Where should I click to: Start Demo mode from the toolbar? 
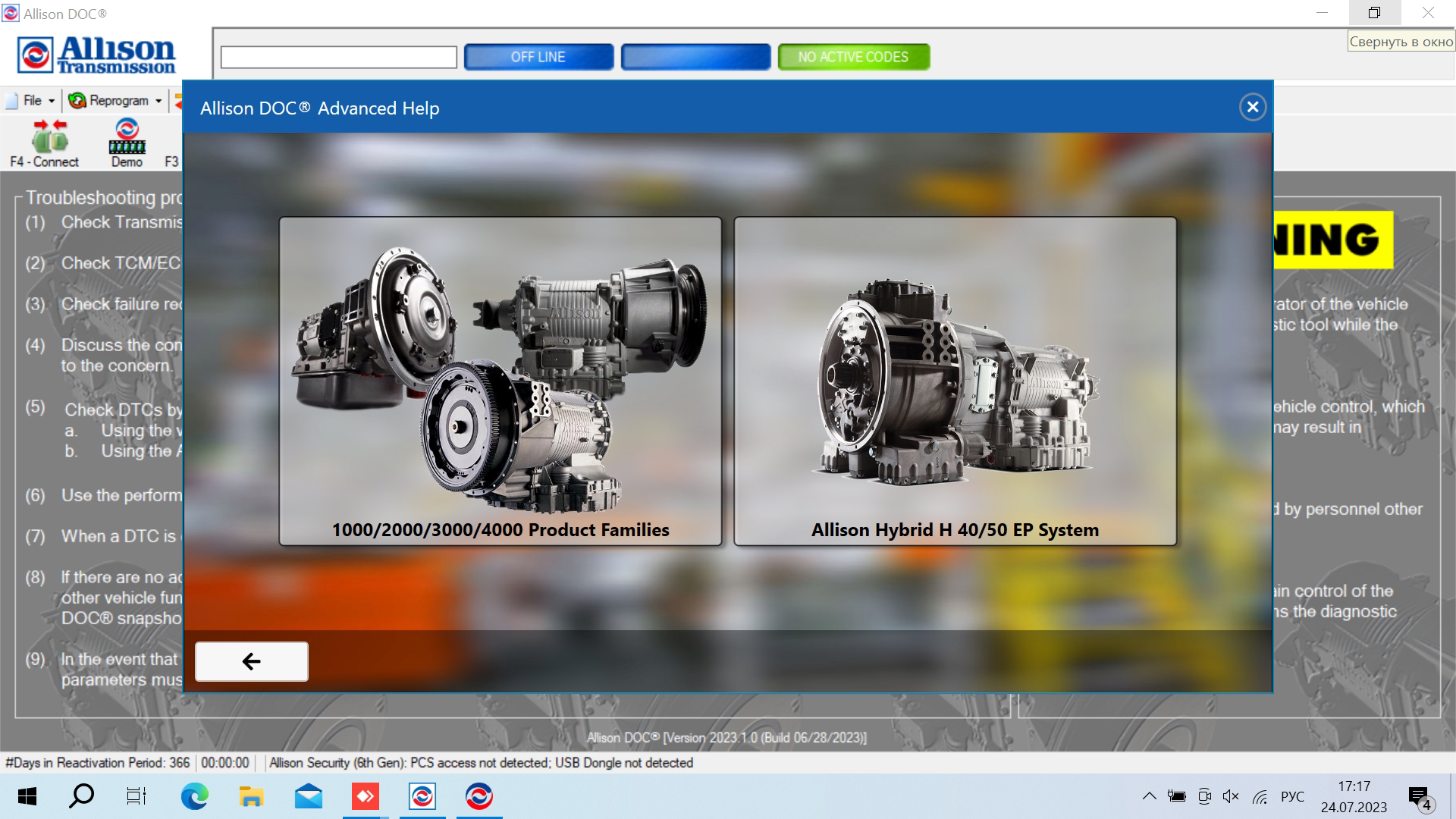coord(126,143)
